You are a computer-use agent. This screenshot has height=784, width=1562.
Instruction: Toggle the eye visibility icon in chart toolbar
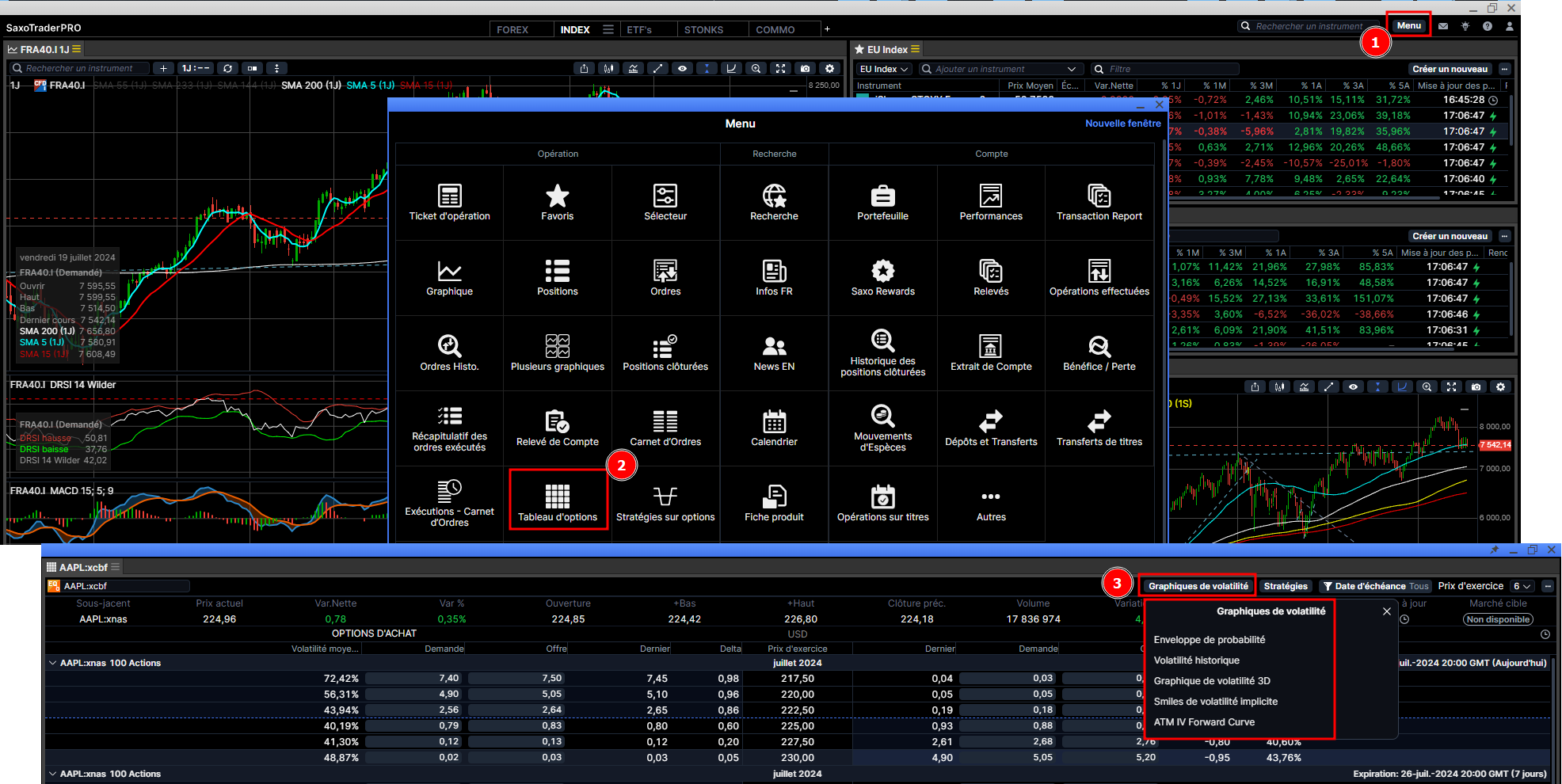[682, 68]
